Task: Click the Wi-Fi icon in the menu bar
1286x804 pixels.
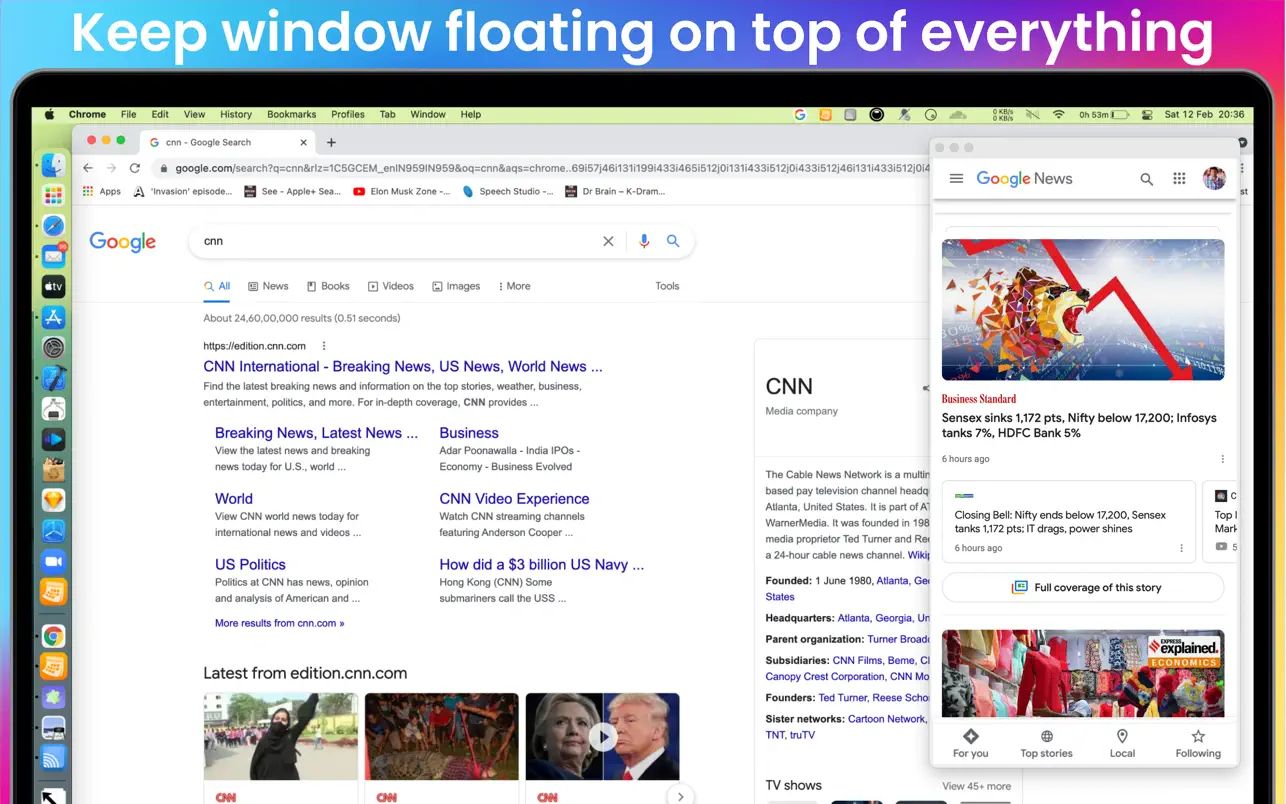Action: click(x=1057, y=114)
